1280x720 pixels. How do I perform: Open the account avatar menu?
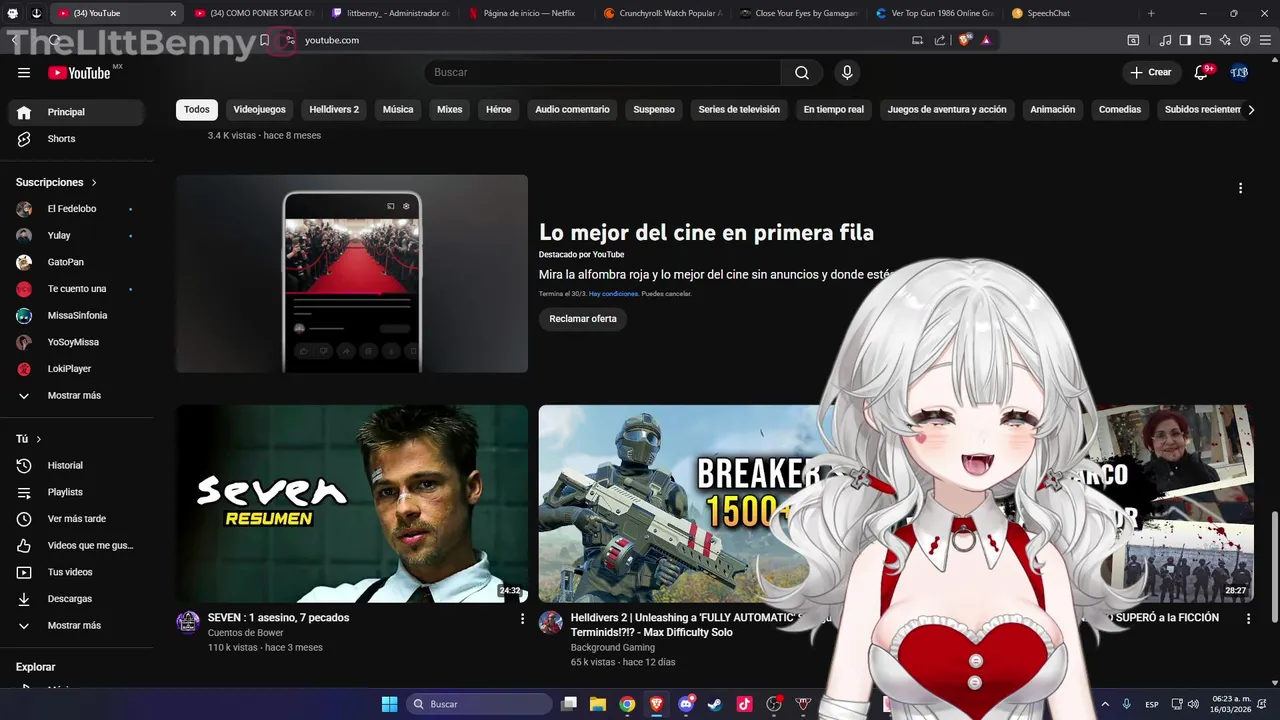click(x=1239, y=72)
